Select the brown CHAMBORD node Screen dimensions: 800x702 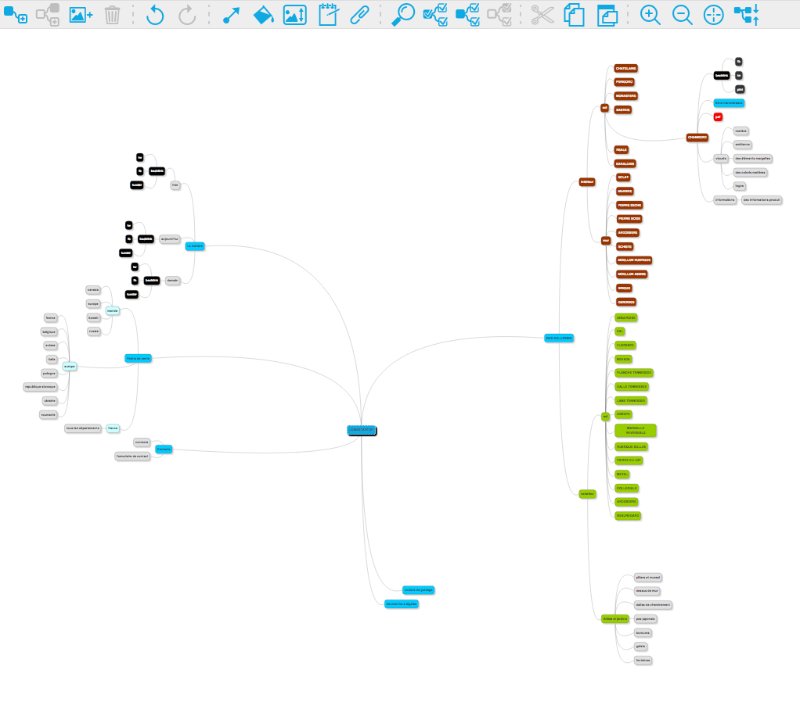[697, 137]
